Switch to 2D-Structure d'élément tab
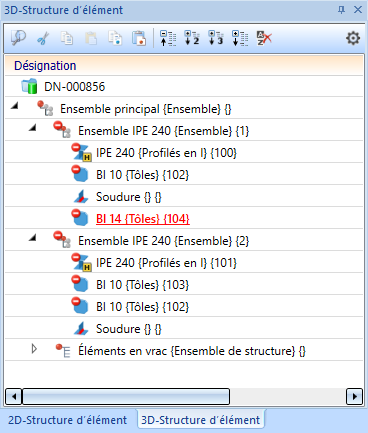 click(67, 420)
